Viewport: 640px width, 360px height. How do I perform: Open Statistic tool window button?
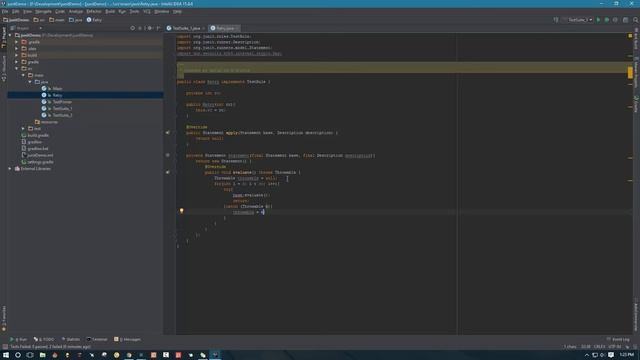coord(71,339)
